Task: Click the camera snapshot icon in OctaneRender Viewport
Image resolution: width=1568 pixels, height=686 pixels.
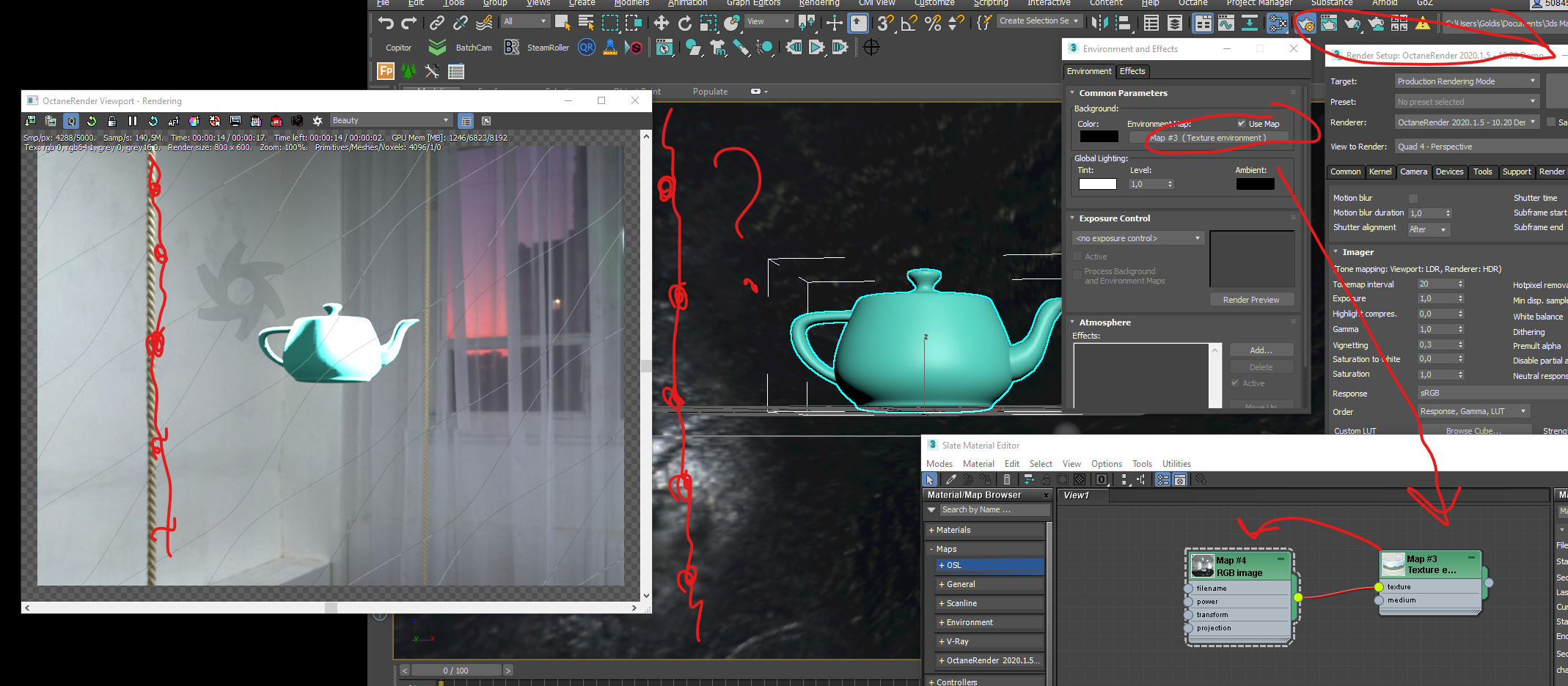Action: click(297, 121)
